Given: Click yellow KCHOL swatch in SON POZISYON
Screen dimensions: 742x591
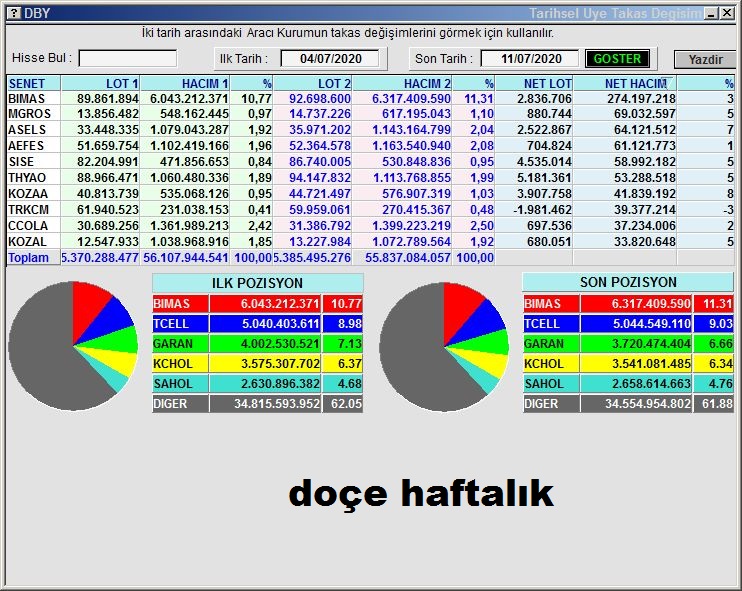Looking at the screenshot, I should (551, 364).
